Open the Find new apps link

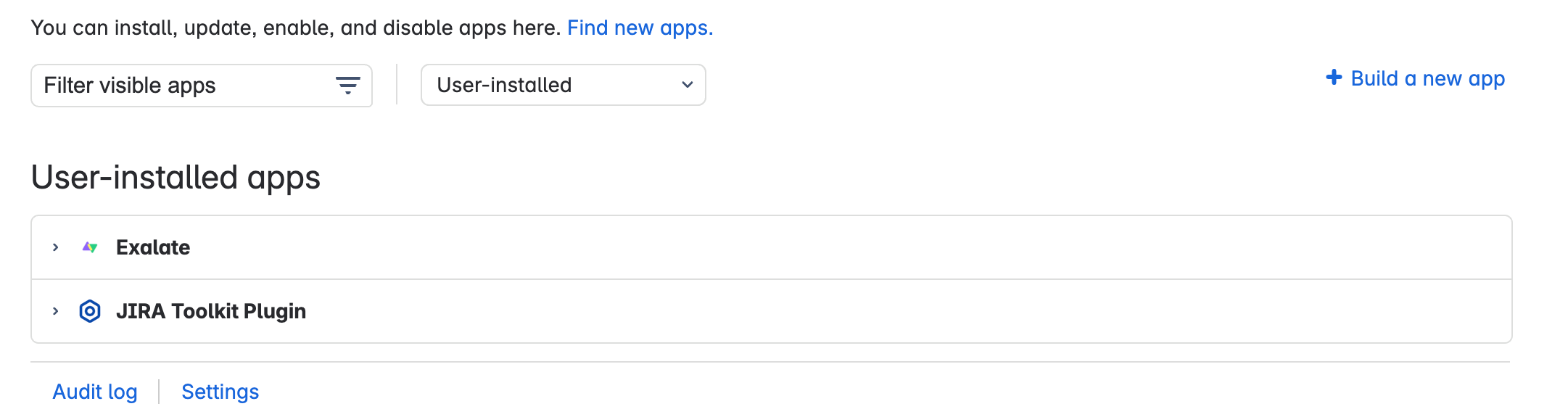(x=640, y=28)
